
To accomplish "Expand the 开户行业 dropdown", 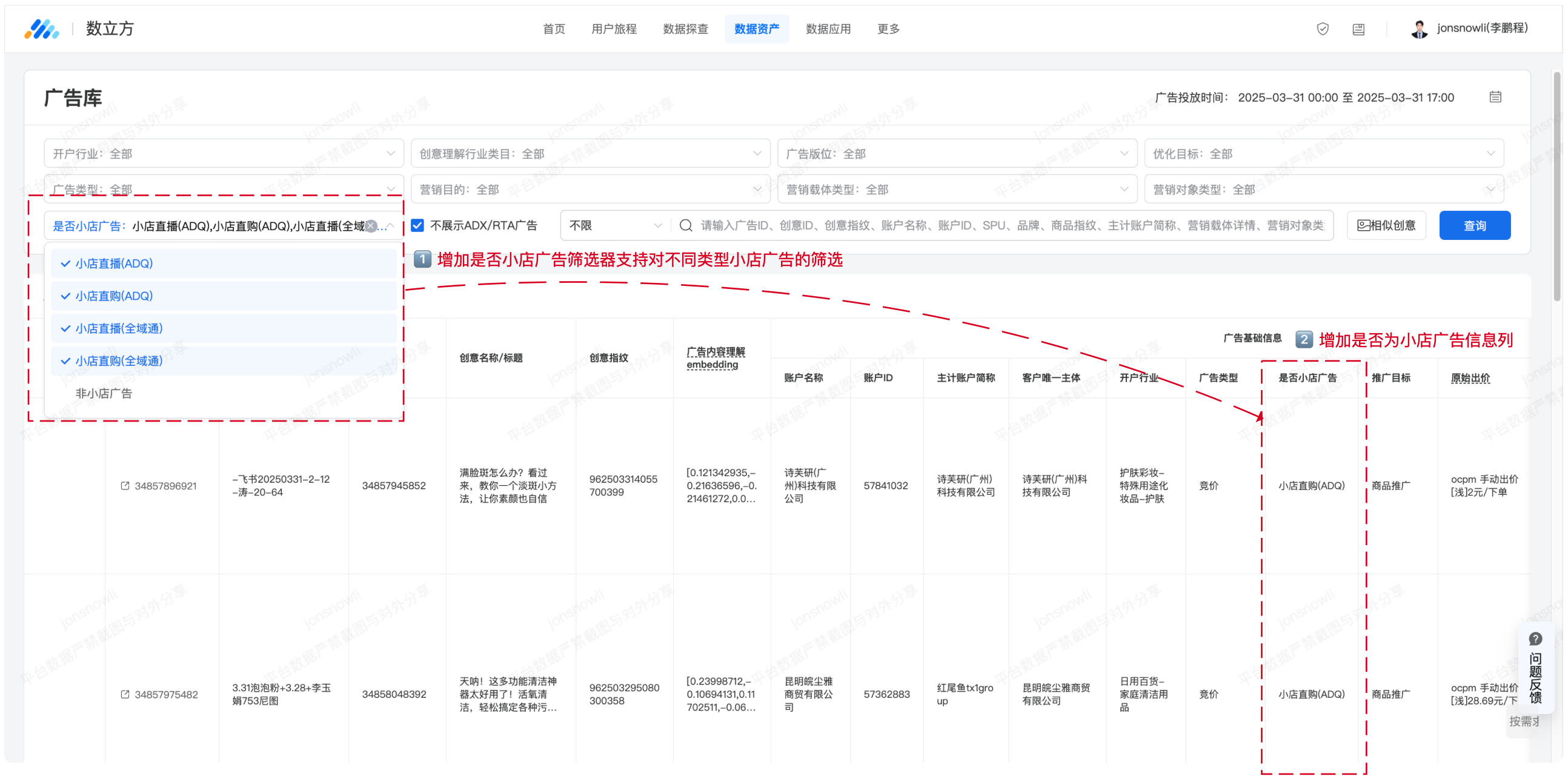I will 224,154.
